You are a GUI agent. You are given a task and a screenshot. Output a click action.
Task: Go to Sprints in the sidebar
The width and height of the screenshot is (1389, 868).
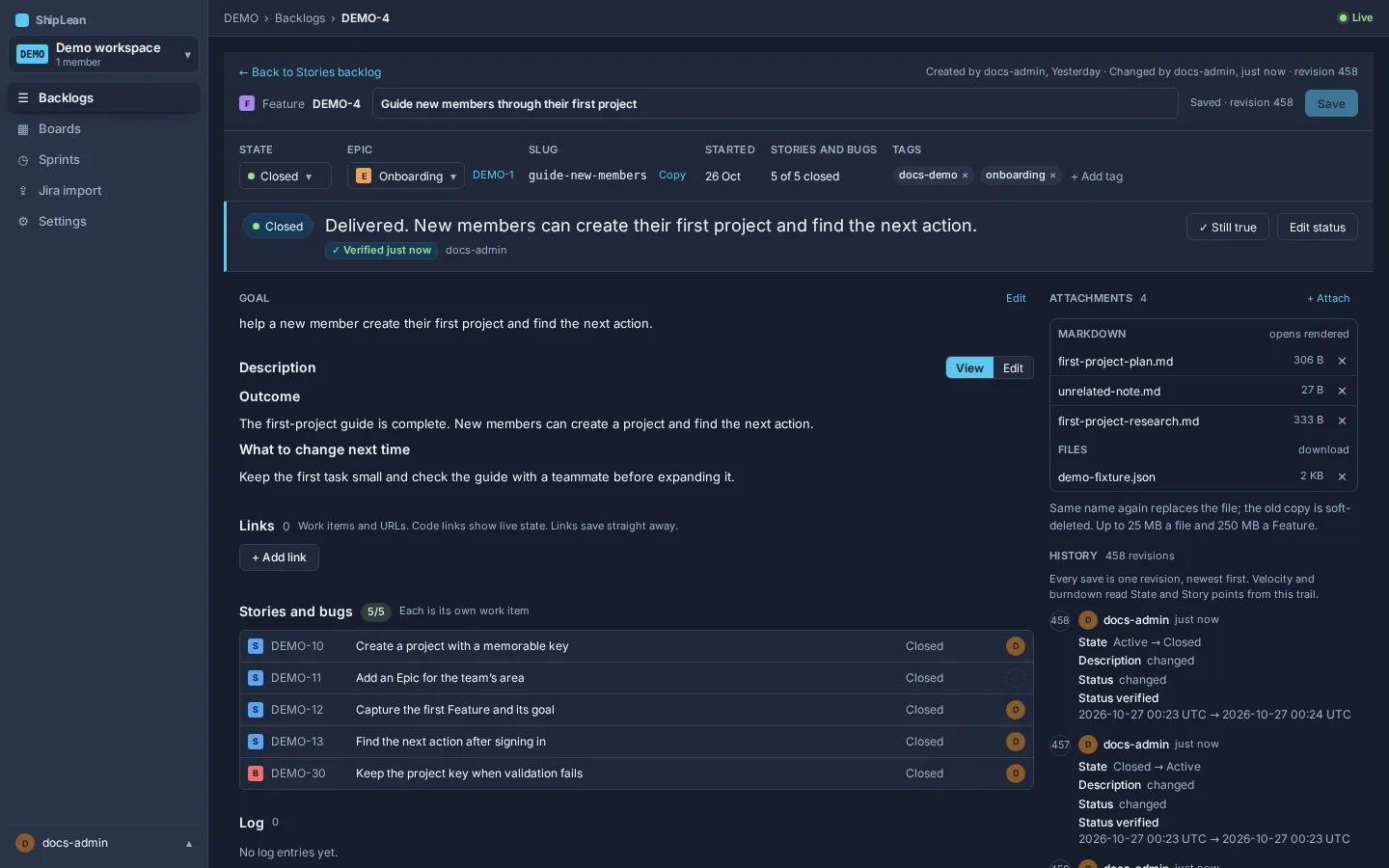click(104, 160)
